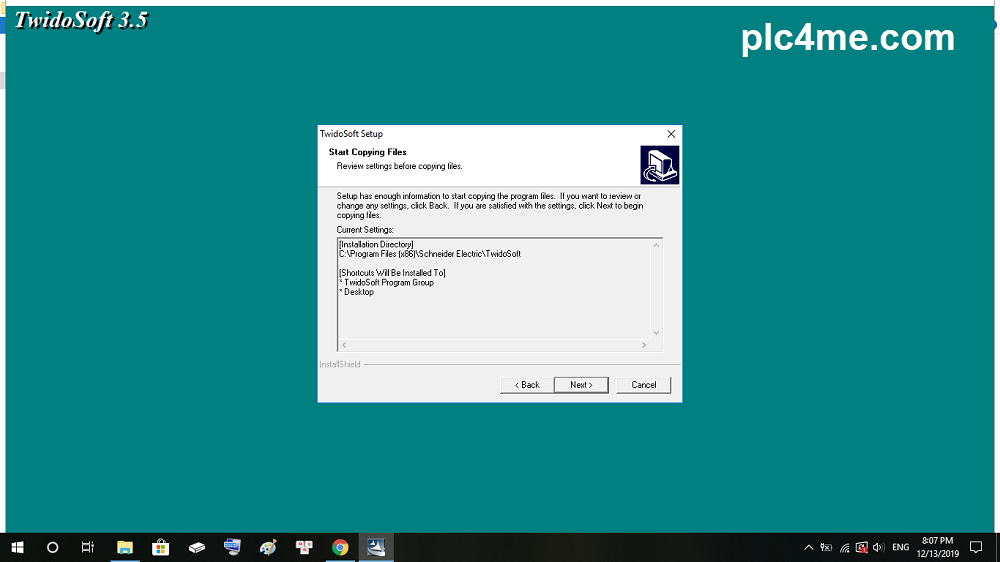Open the Windows Start menu
Viewport: 1000px width, 562px height.
coord(17,547)
